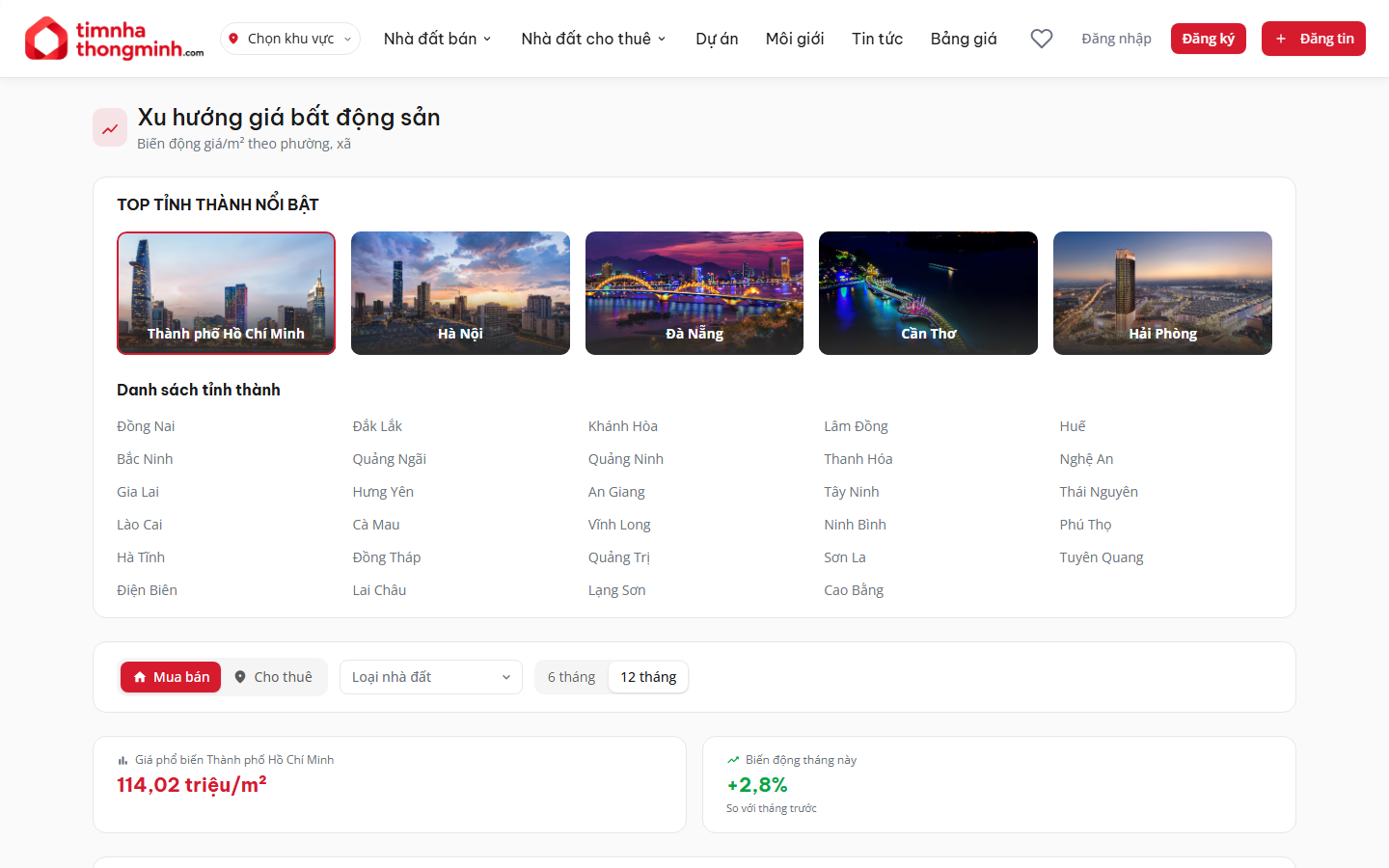Select the 6 tháng period
This screenshot has height=868, width=1389.
click(x=571, y=677)
